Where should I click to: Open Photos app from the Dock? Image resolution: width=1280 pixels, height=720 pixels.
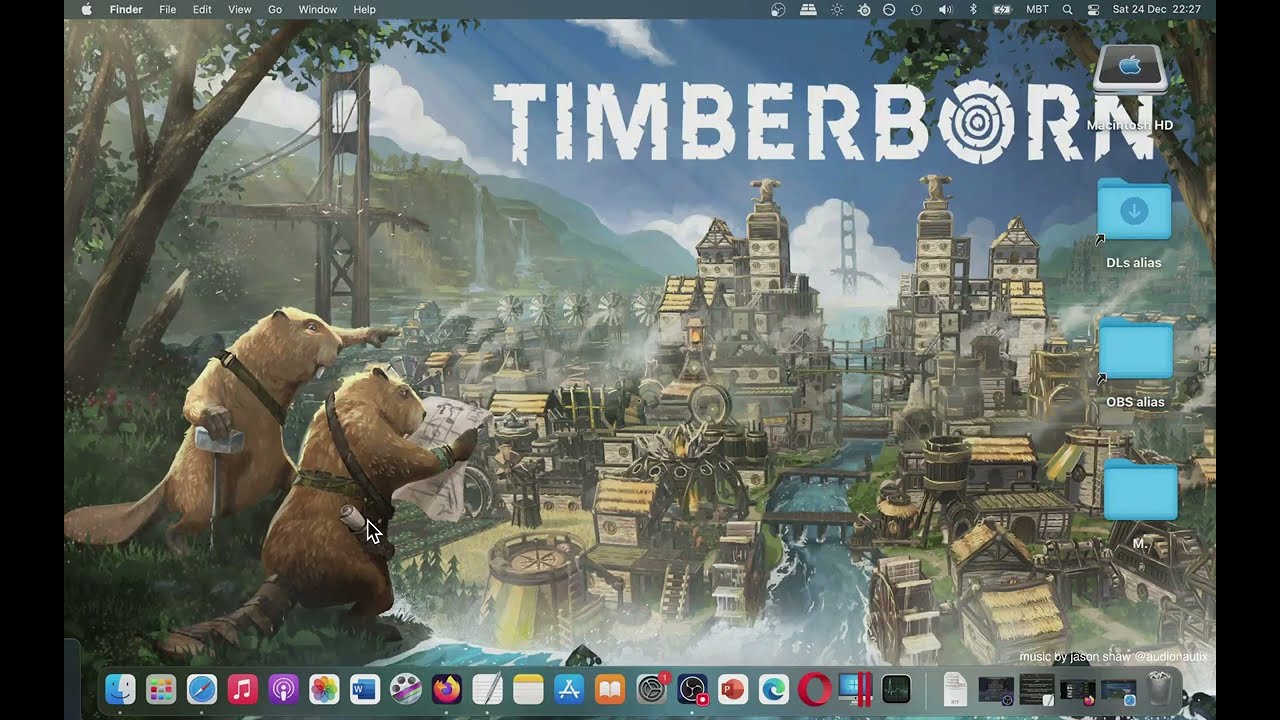coord(324,689)
